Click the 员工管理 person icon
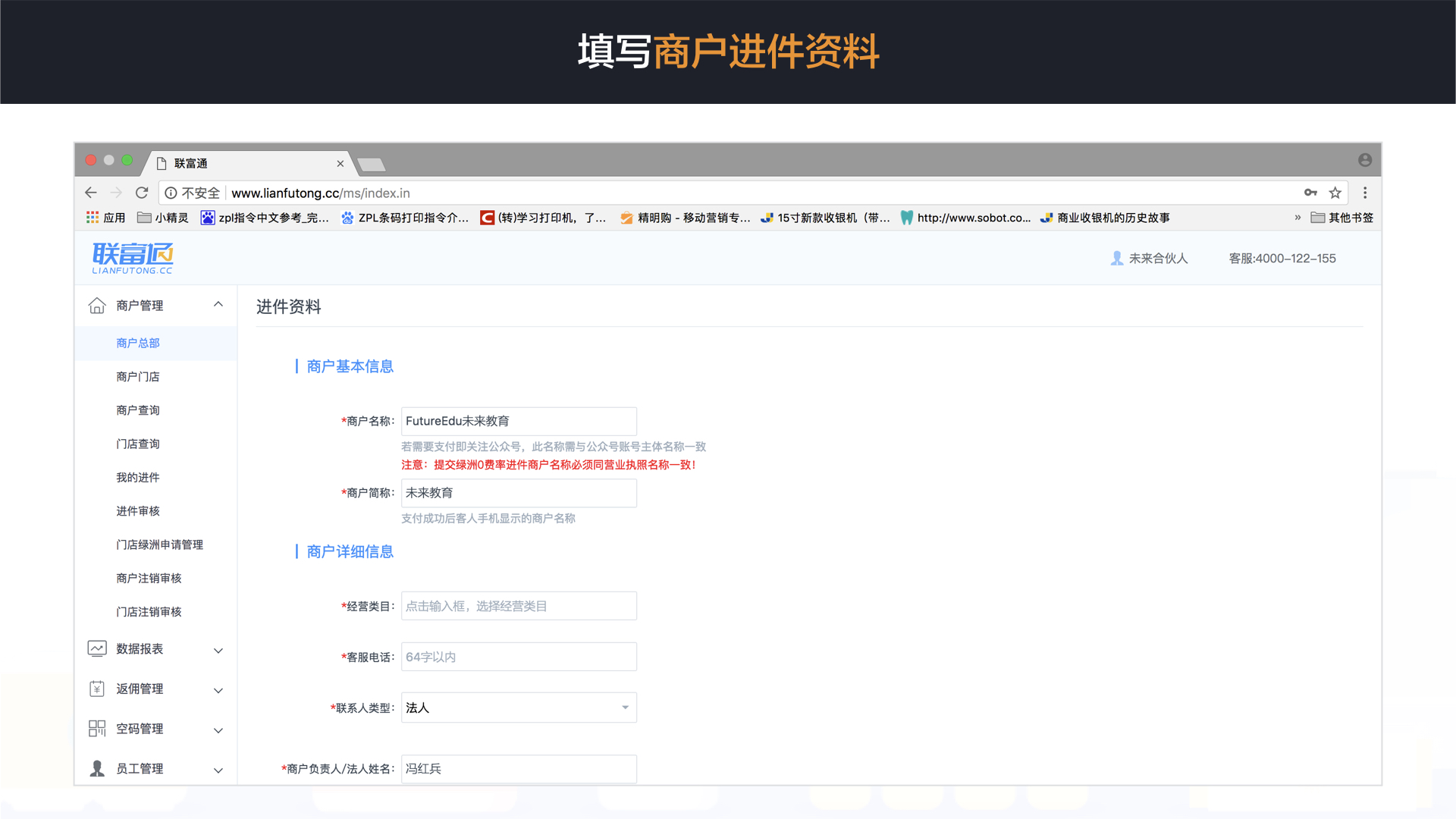Image resolution: width=1456 pixels, height=819 pixels. pos(97,768)
